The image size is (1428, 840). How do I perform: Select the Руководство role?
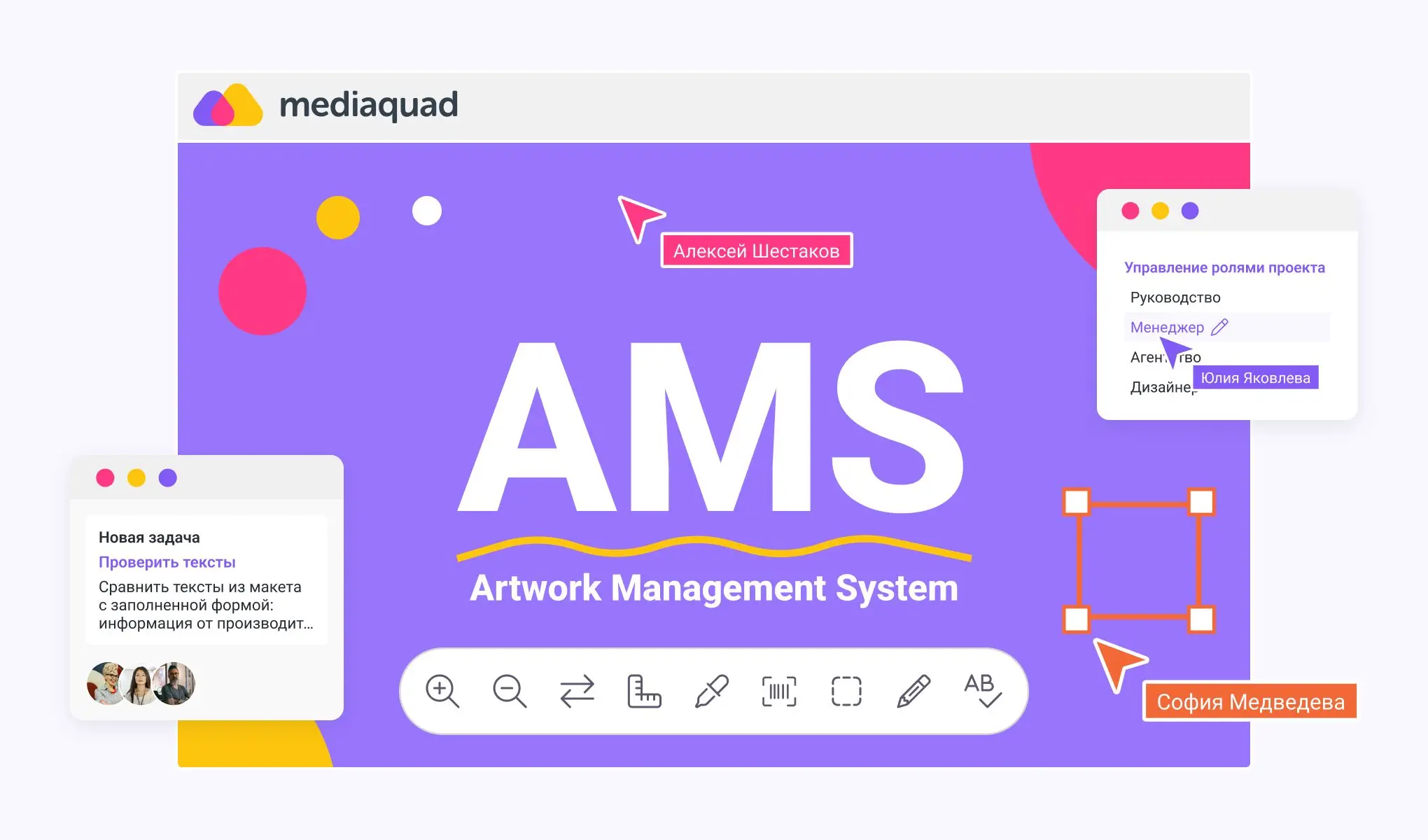click(x=1175, y=297)
